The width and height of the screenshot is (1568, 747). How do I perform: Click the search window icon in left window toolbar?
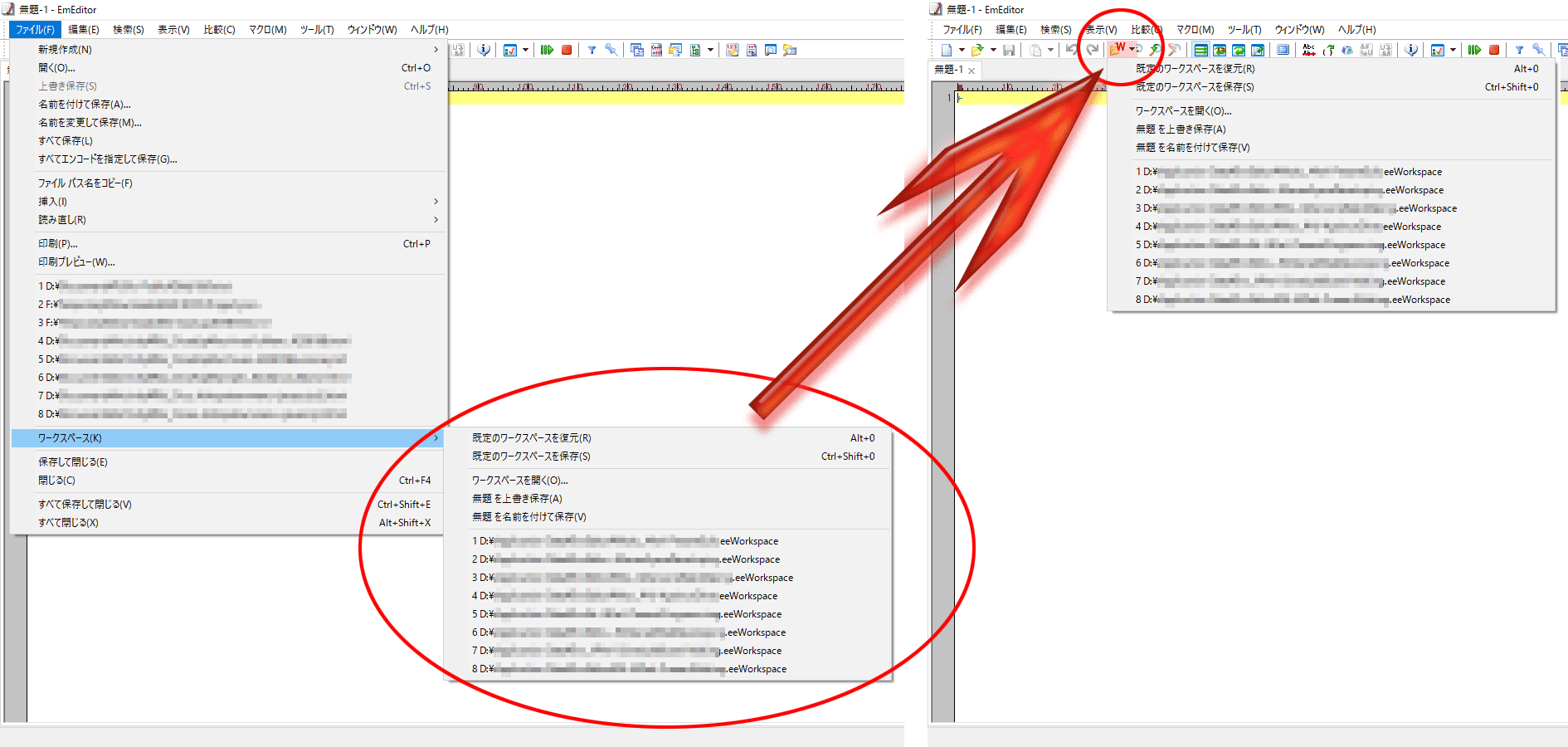[x=771, y=50]
